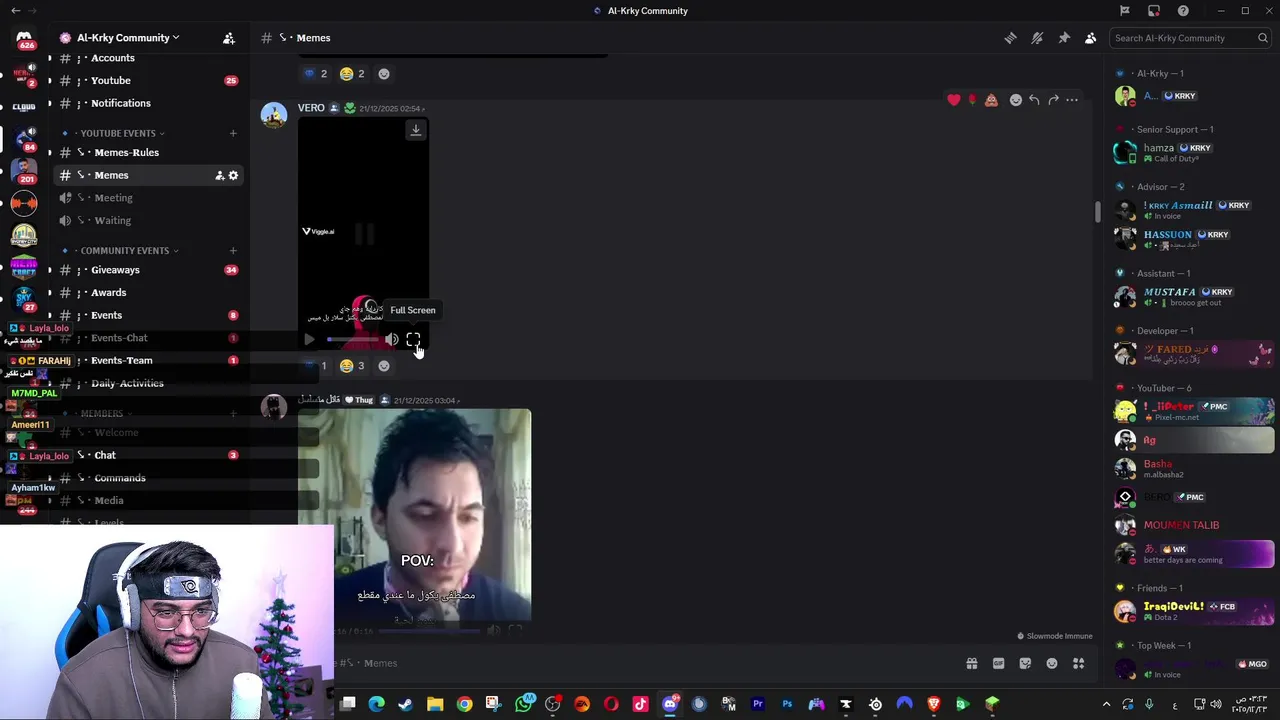The image size is (1280, 720).
Task: Open add reaction smiley in message toolbar
Action: 1016,100
